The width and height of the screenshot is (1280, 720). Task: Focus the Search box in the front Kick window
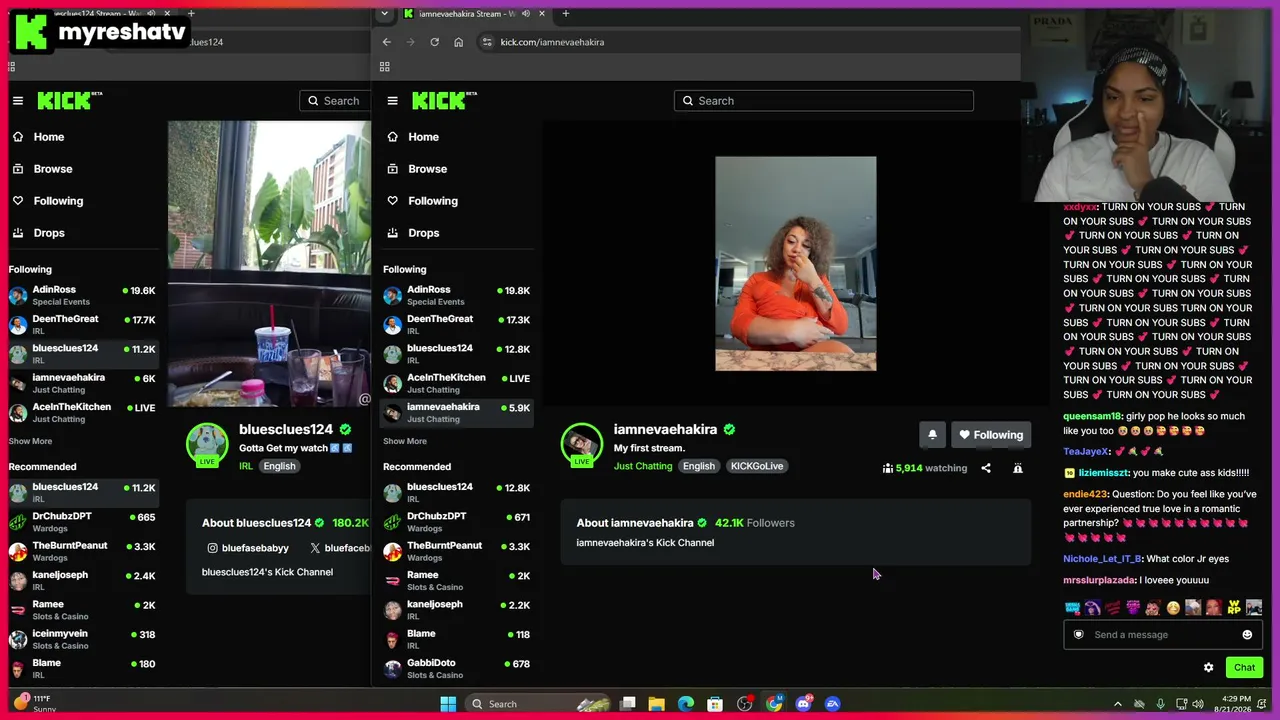pyautogui.click(x=824, y=101)
